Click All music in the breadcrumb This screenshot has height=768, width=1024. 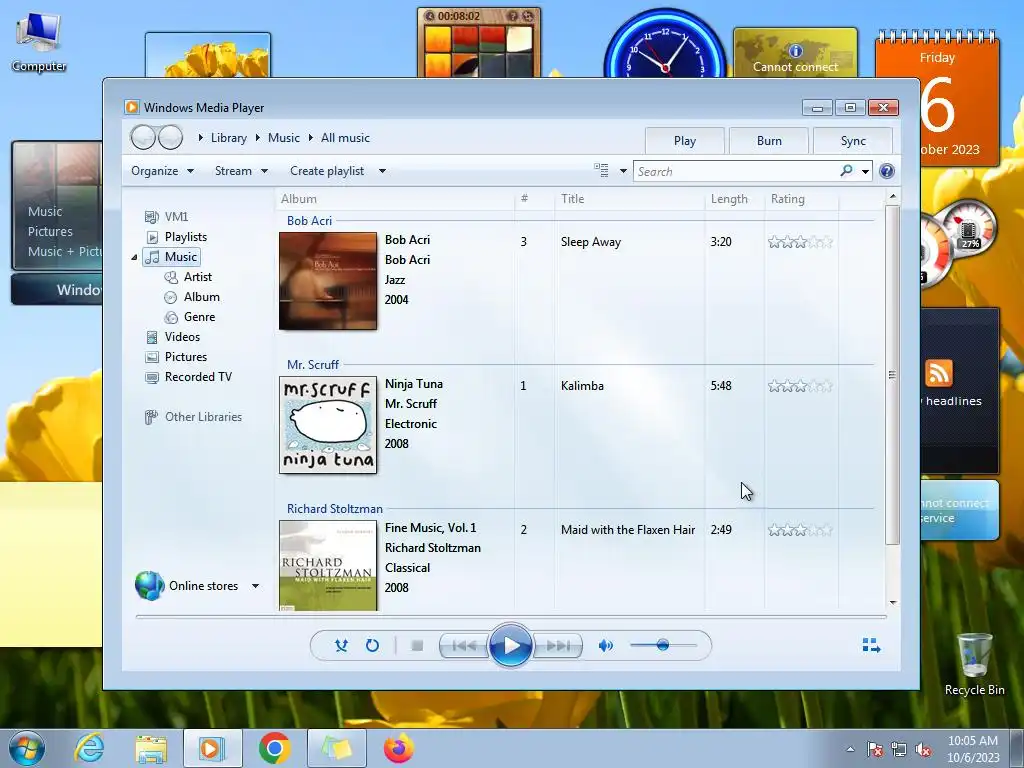pyautogui.click(x=345, y=138)
